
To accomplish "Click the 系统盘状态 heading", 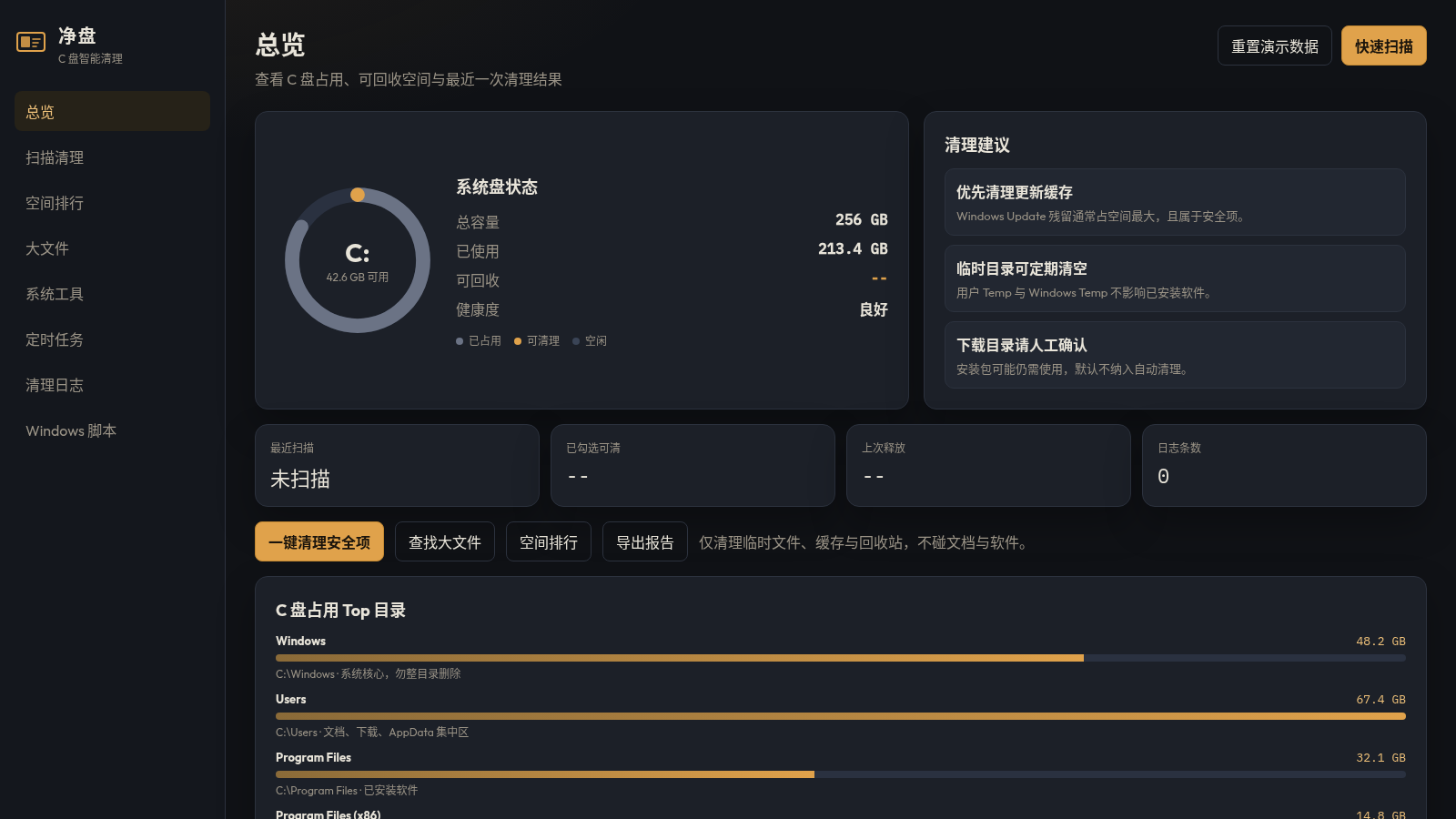I will tap(497, 187).
